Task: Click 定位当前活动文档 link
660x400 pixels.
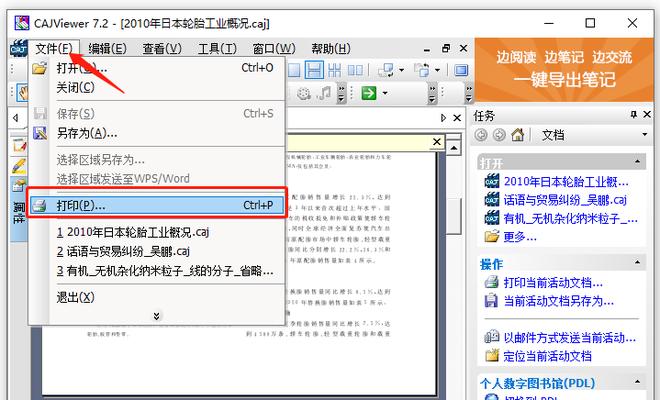Action: [547, 356]
